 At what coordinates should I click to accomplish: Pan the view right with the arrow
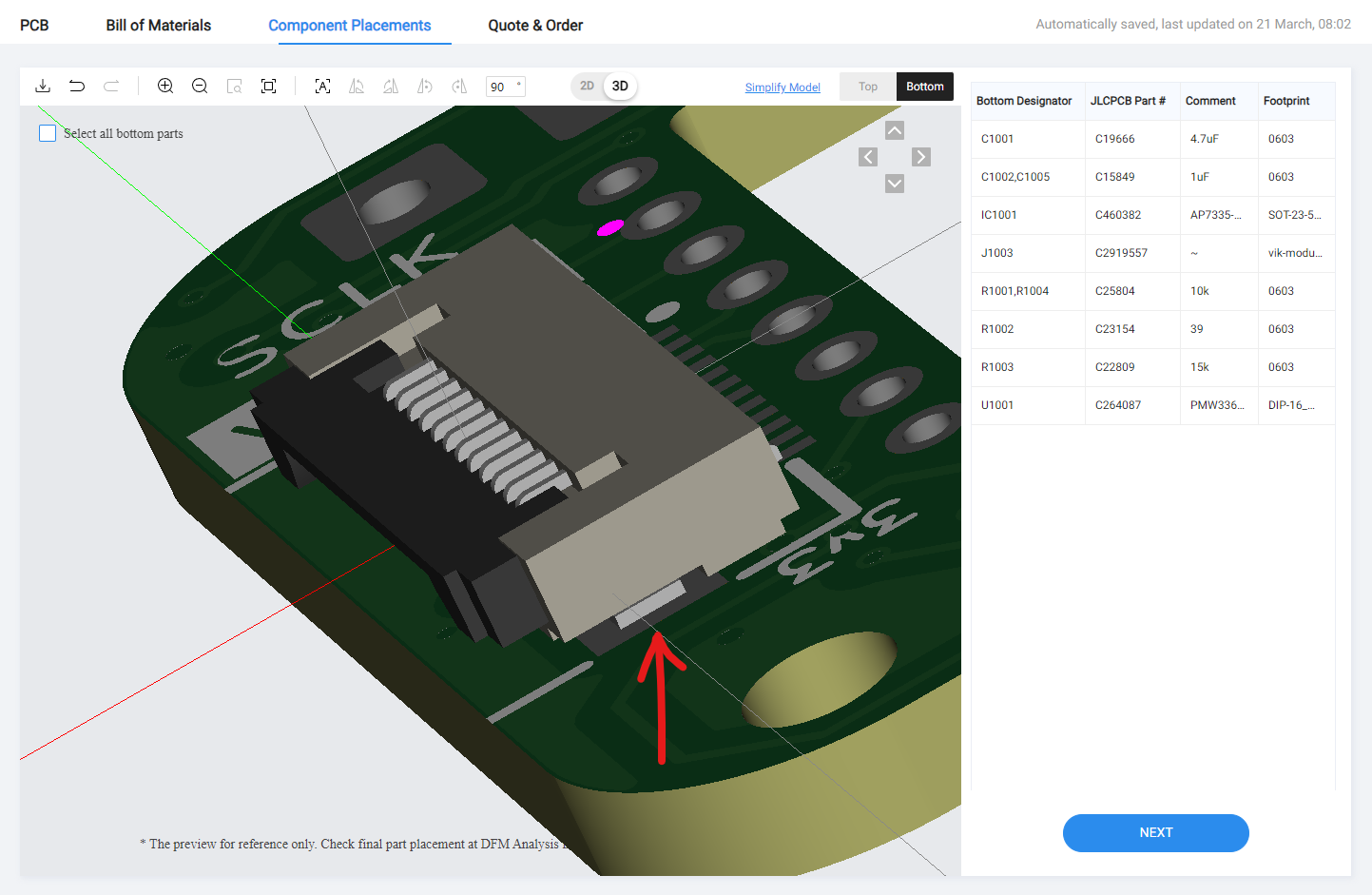(921, 157)
